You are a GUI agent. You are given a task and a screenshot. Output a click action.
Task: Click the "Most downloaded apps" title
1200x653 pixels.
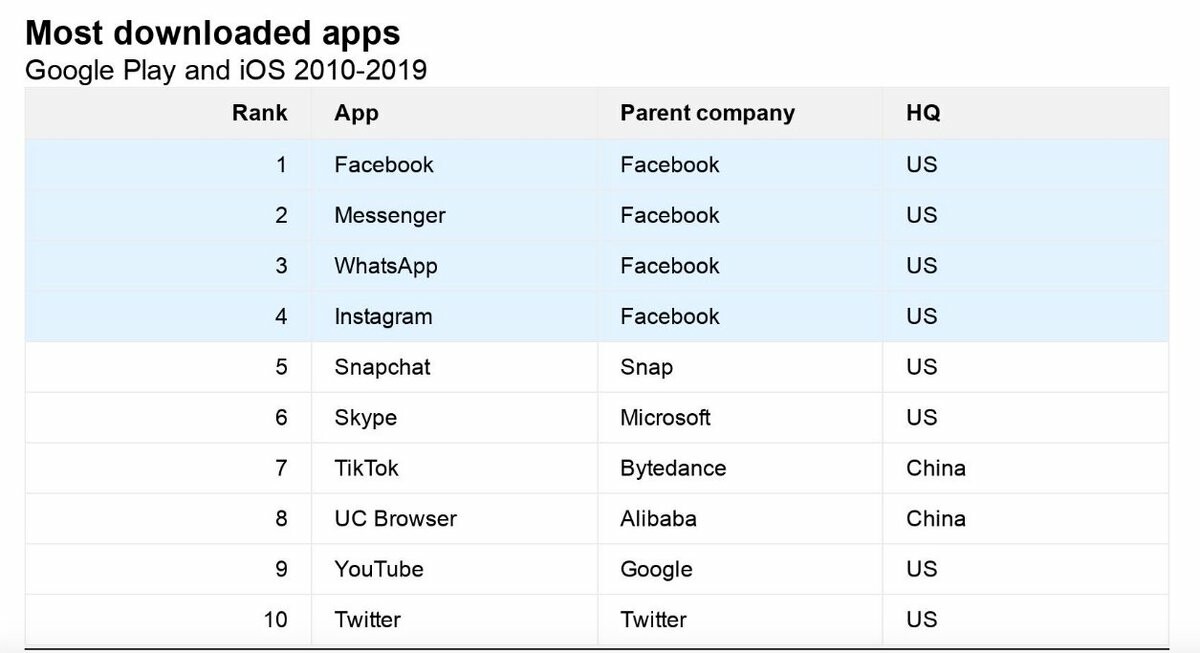pos(212,33)
